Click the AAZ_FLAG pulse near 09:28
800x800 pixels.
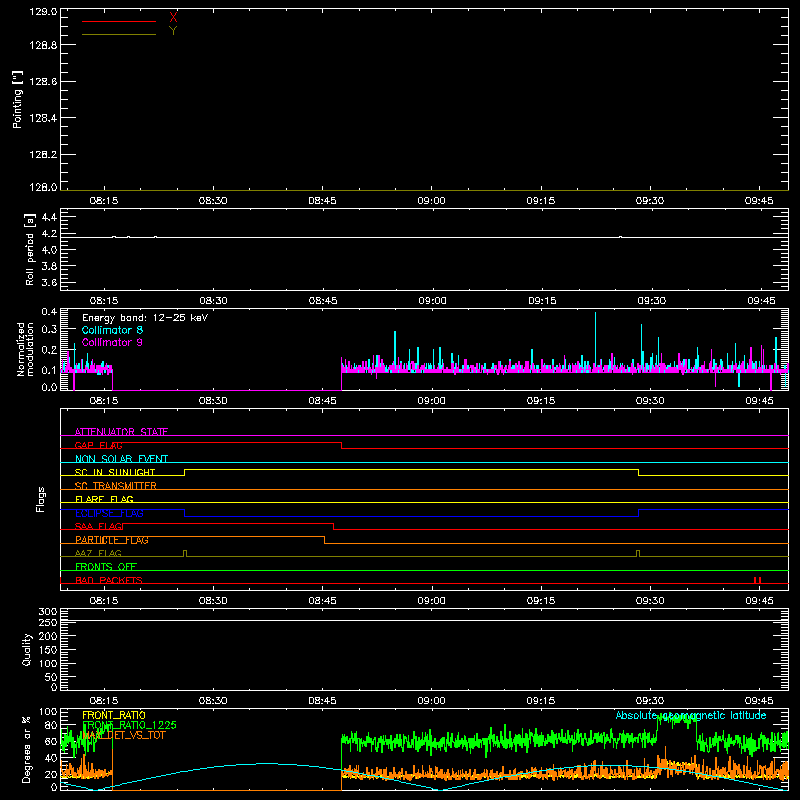click(x=638, y=554)
